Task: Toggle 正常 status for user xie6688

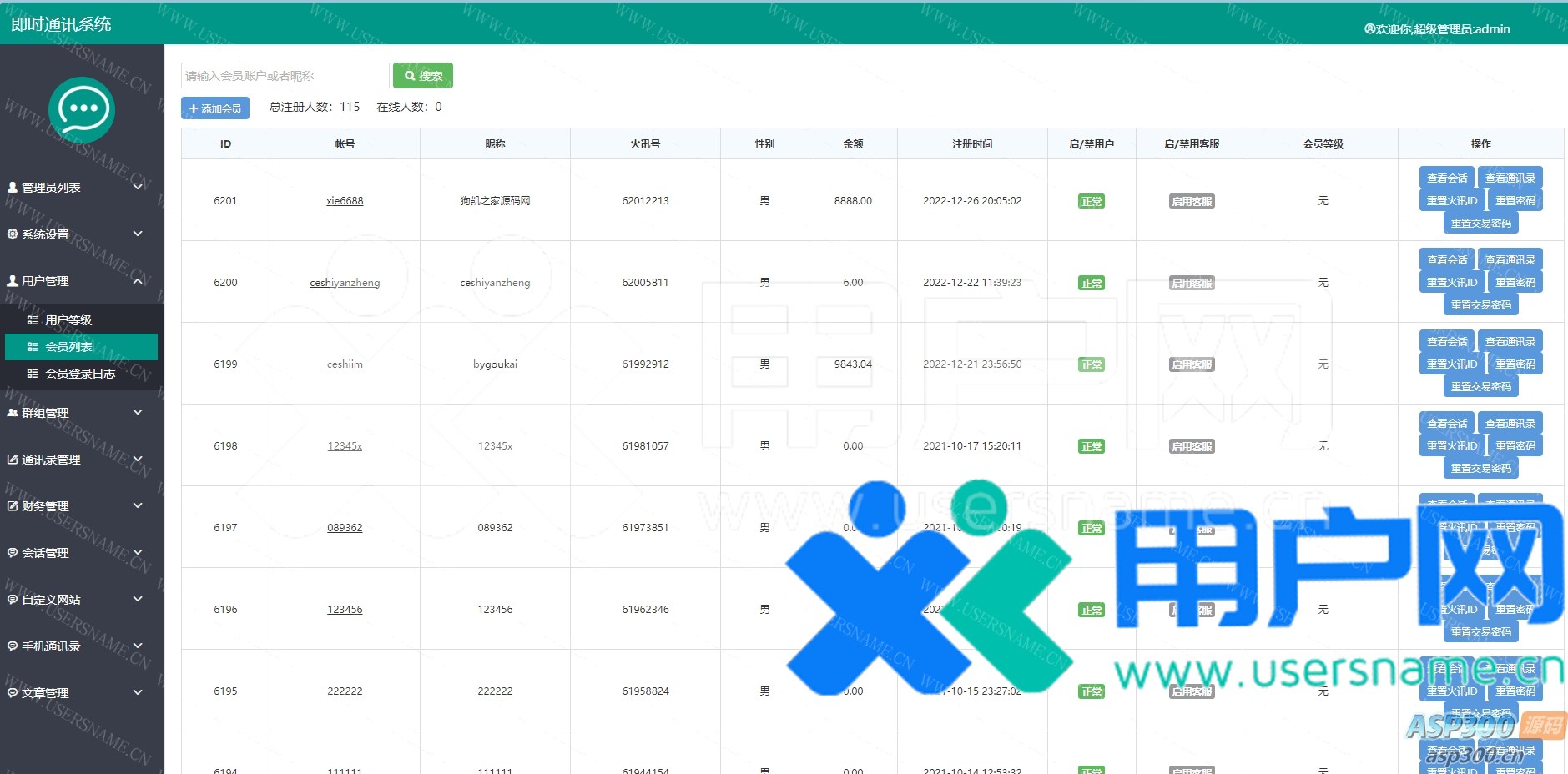Action: pos(1092,201)
